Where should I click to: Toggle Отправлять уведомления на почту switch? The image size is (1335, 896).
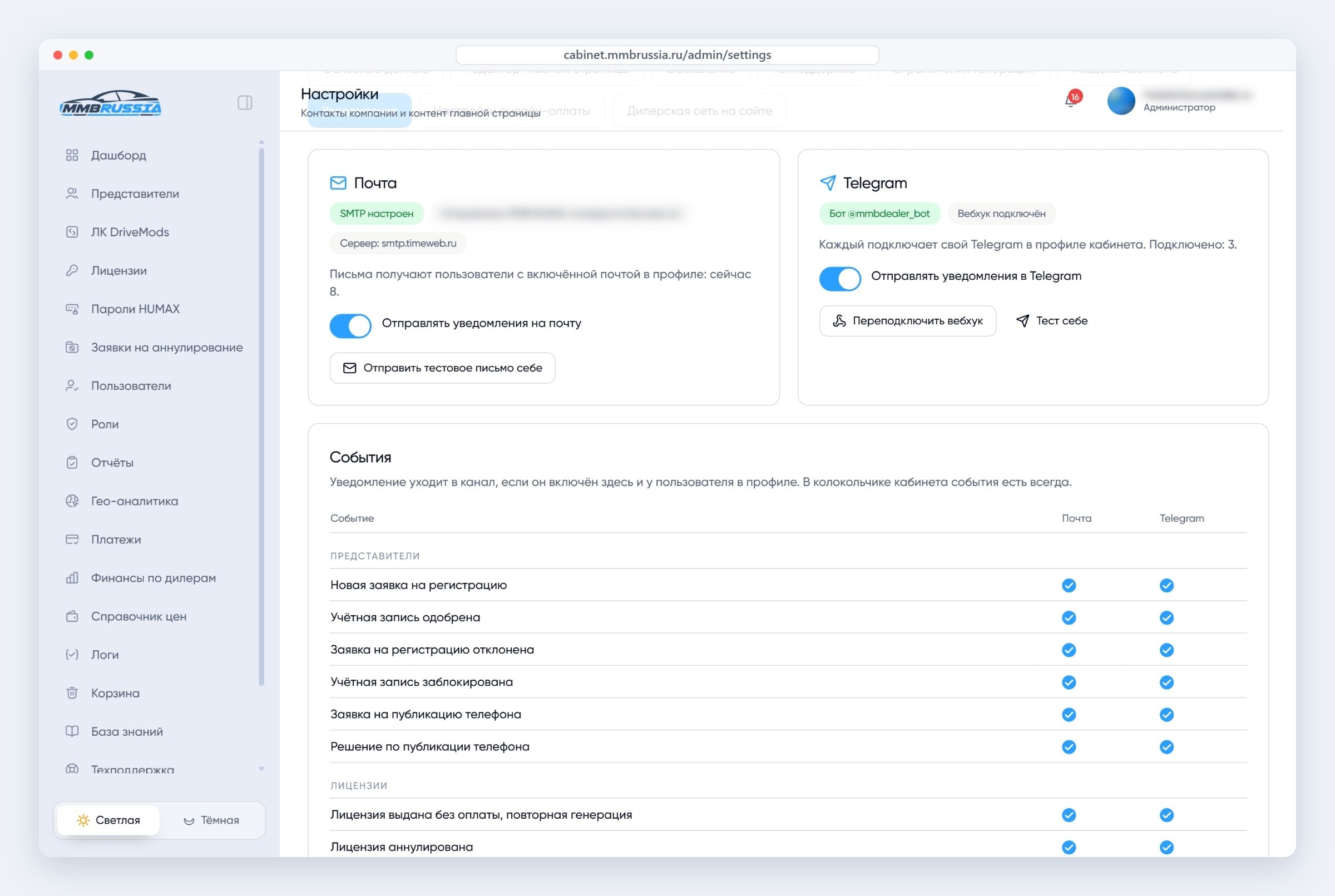(x=350, y=326)
